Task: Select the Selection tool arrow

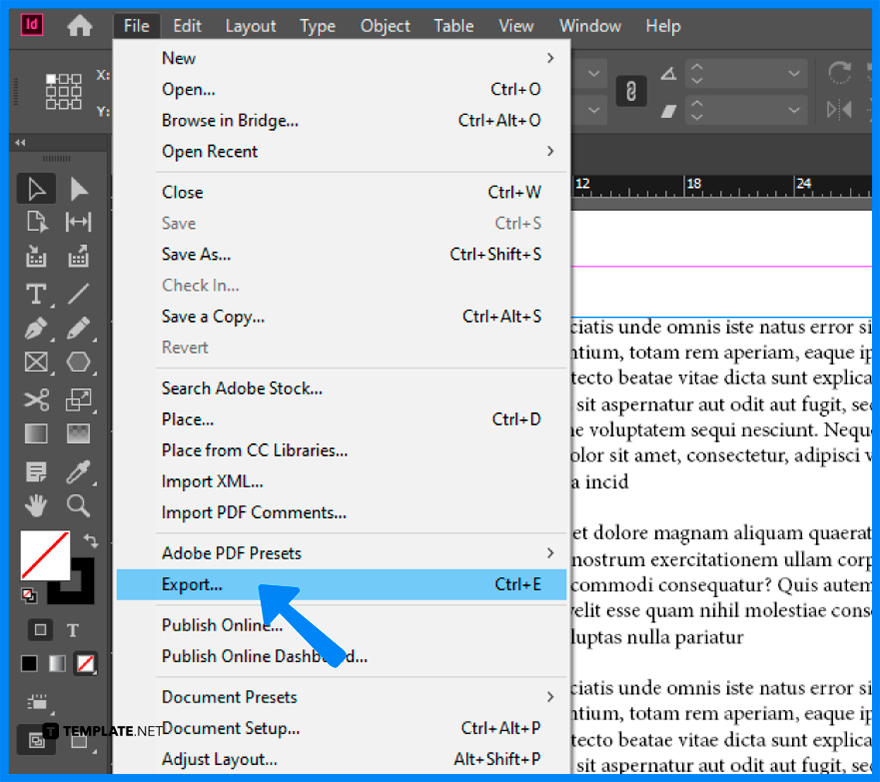Action: click(x=36, y=187)
